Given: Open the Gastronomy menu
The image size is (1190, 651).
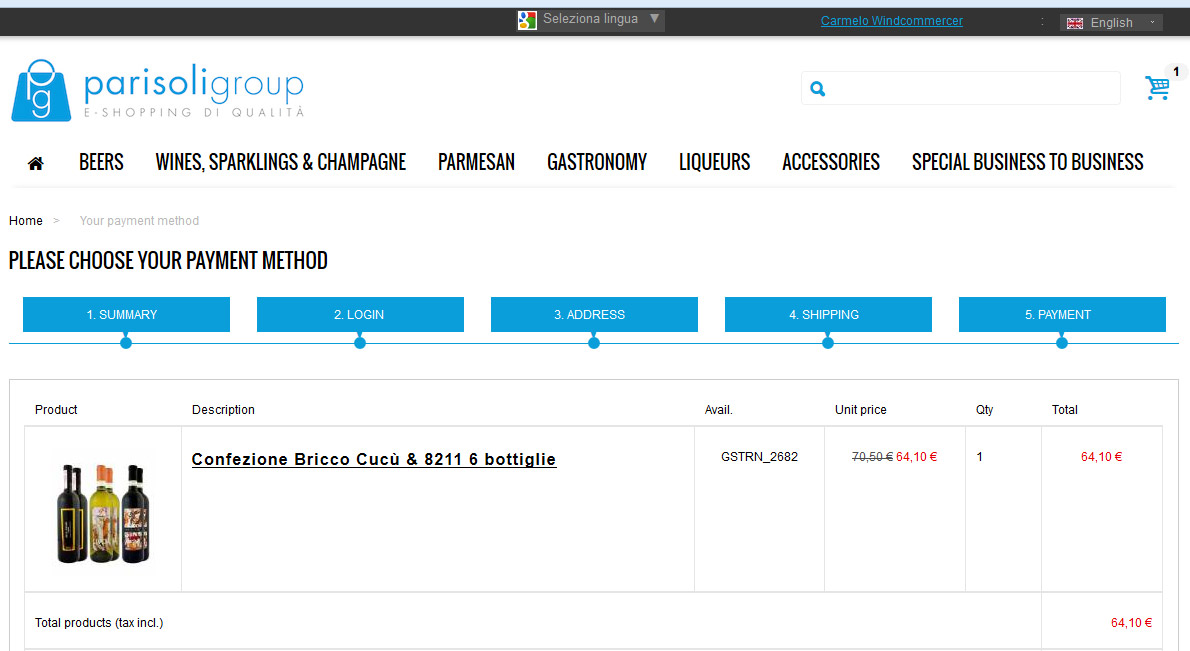Looking at the screenshot, I should tap(597, 162).
